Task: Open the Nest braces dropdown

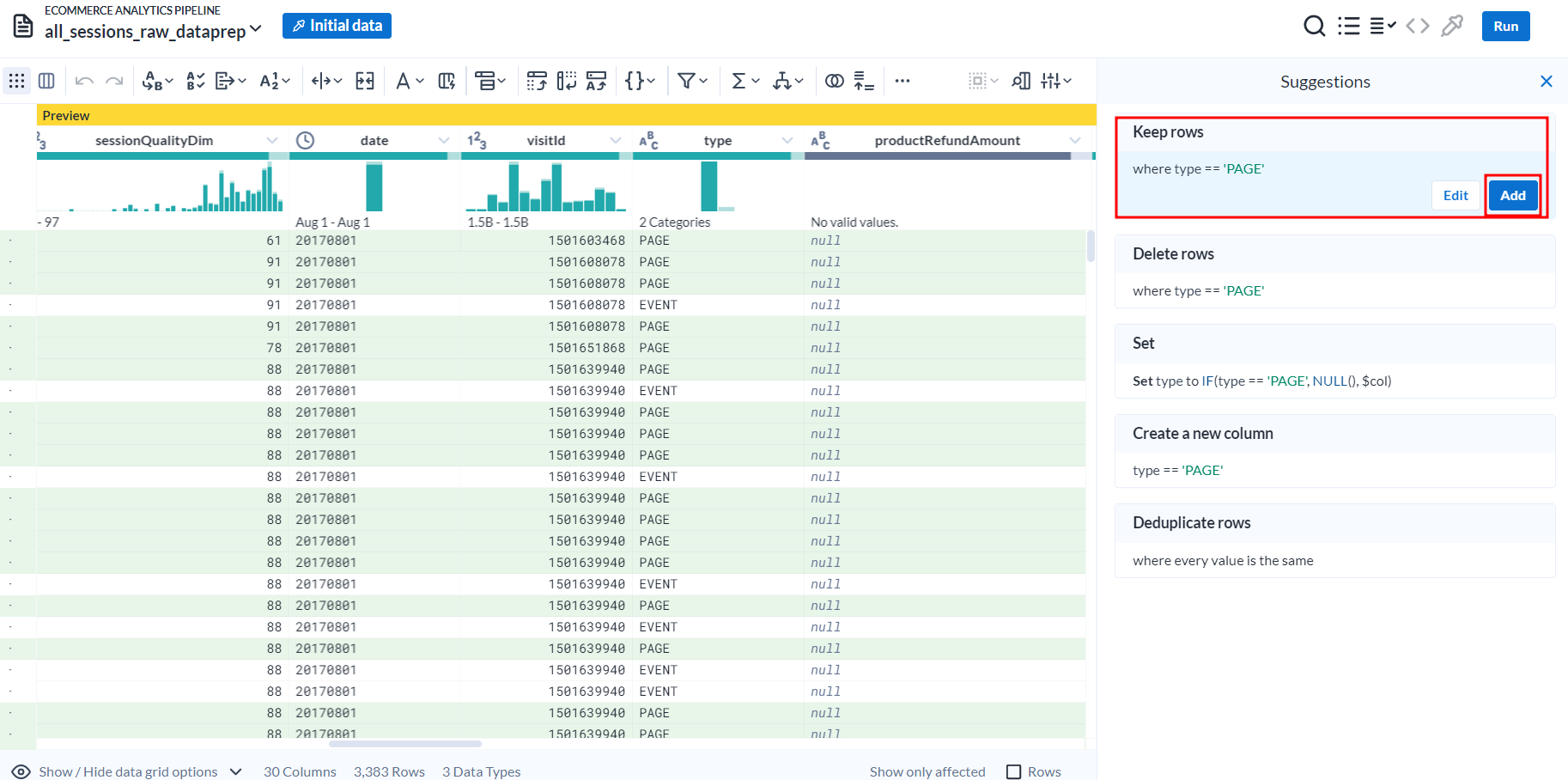Action: coord(640,81)
